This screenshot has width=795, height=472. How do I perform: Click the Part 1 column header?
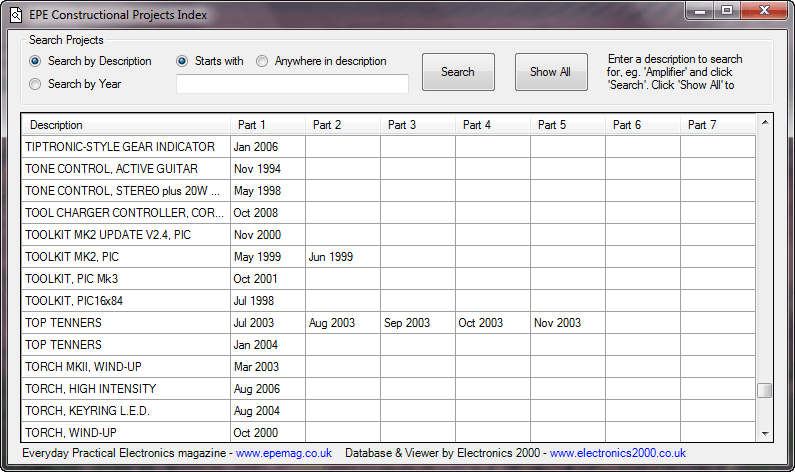click(268, 125)
